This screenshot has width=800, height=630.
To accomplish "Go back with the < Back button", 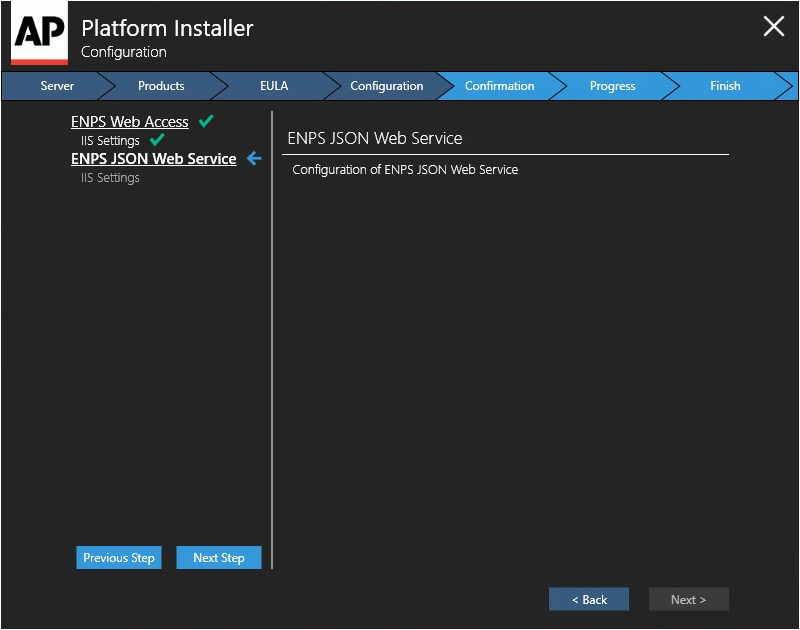I will pyautogui.click(x=589, y=599).
